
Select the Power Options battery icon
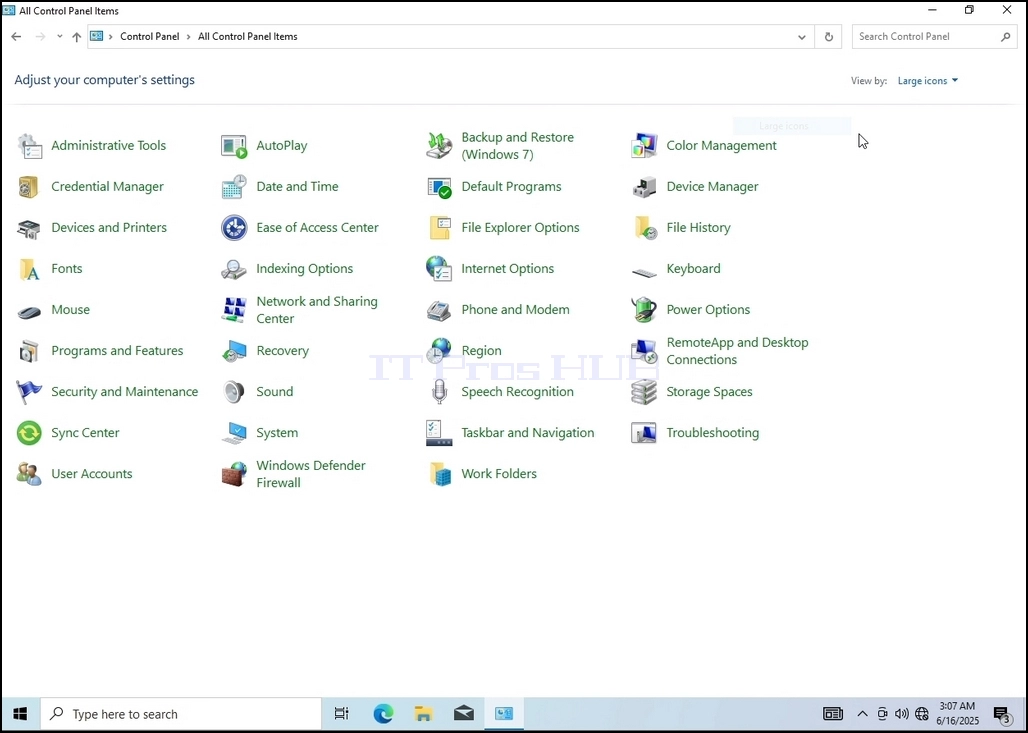pos(644,310)
